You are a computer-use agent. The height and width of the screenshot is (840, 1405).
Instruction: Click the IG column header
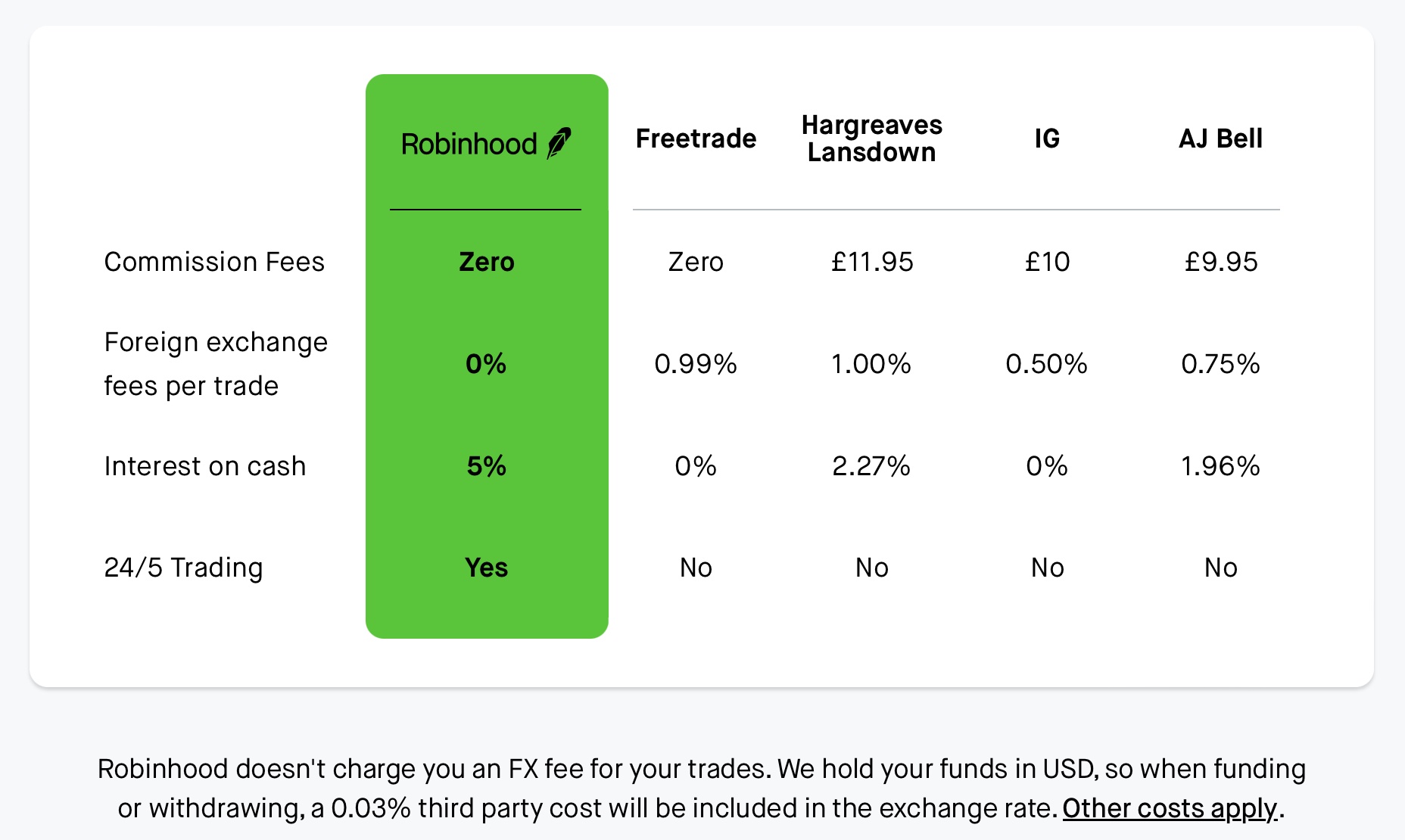click(1048, 138)
